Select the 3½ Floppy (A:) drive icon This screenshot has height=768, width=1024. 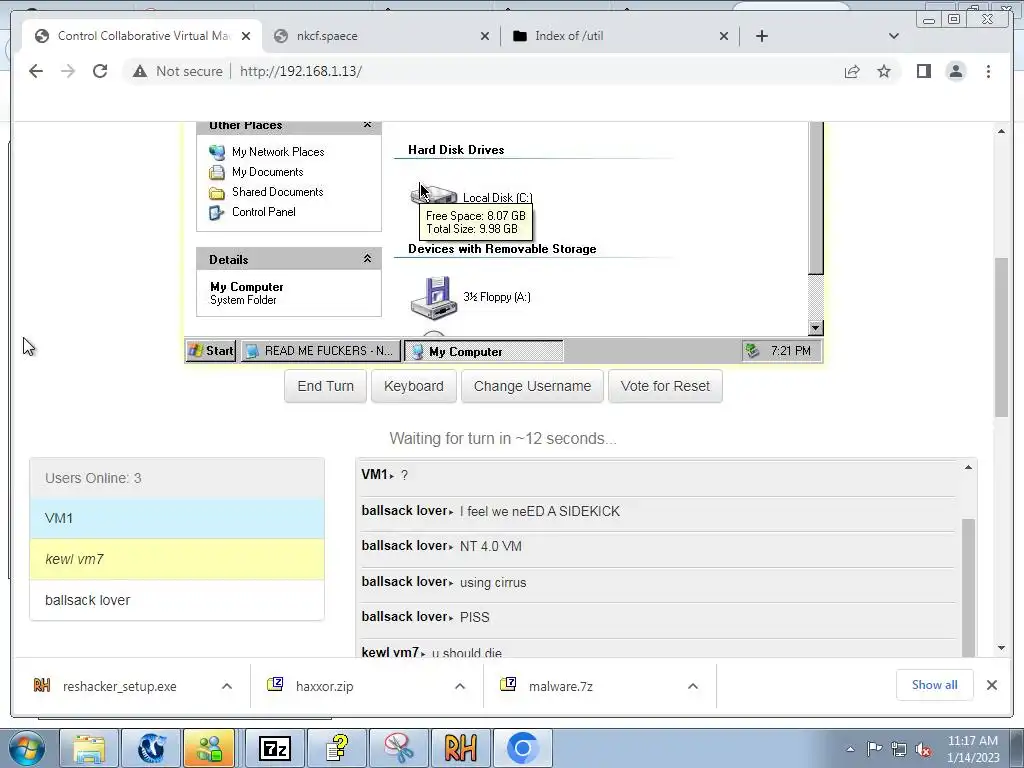tap(434, 297)
